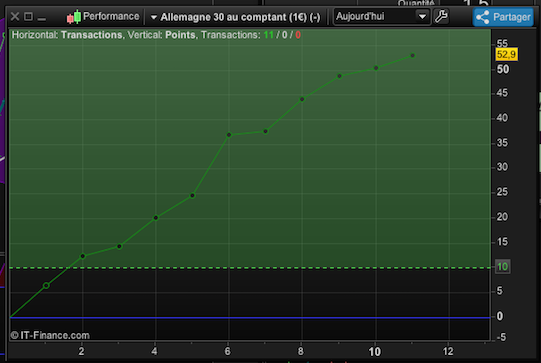Select the last data point, transaction 11
This screenshot has width=541, height=363.
pos(413,56)
